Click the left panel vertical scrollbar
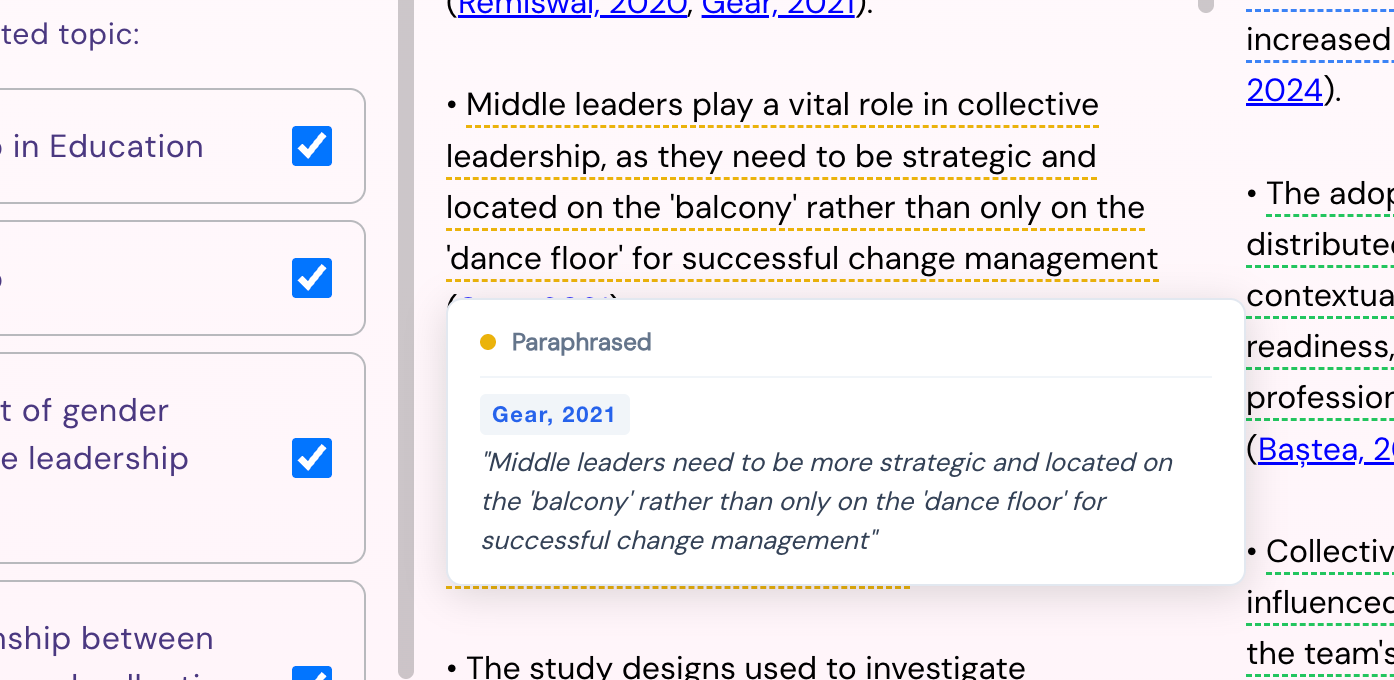The height and width of the screenshot is (680, 1394). coord(406,340)
